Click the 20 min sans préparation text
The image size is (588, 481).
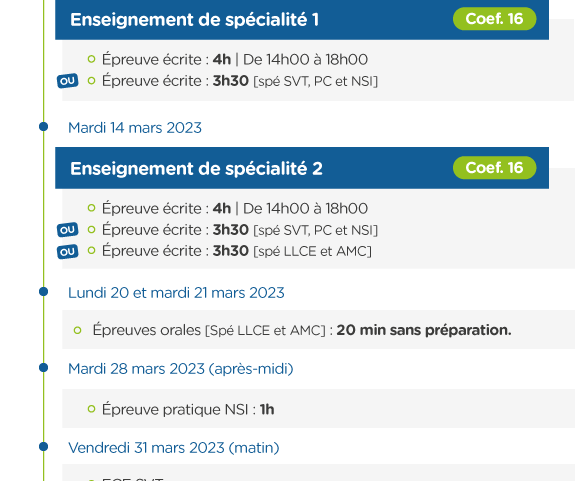(x=424, y=330)
